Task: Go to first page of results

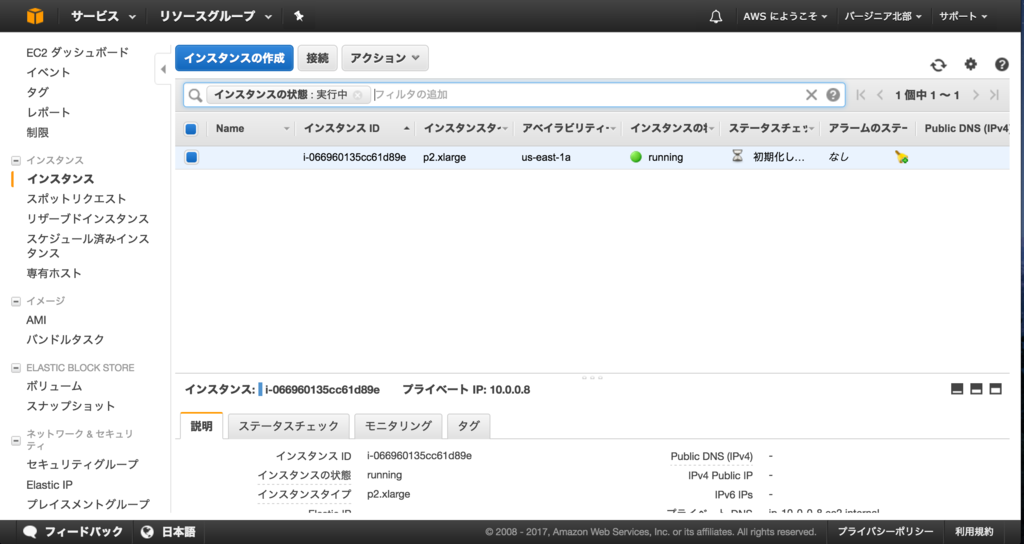Action: [x=861, y=95]
